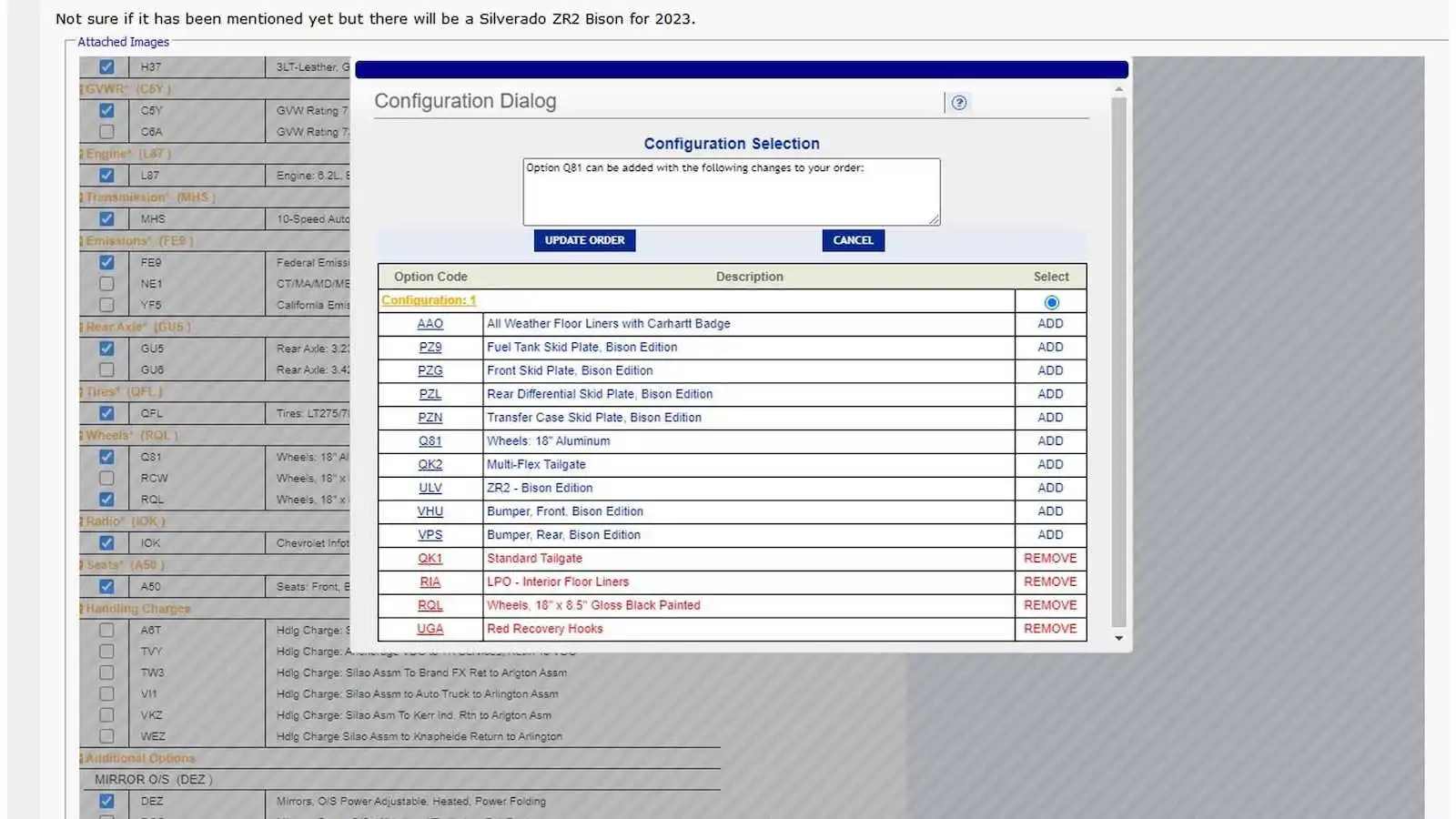Check the C6A GVW rating checkbox

pyautogui.click(x=106, y=132)
